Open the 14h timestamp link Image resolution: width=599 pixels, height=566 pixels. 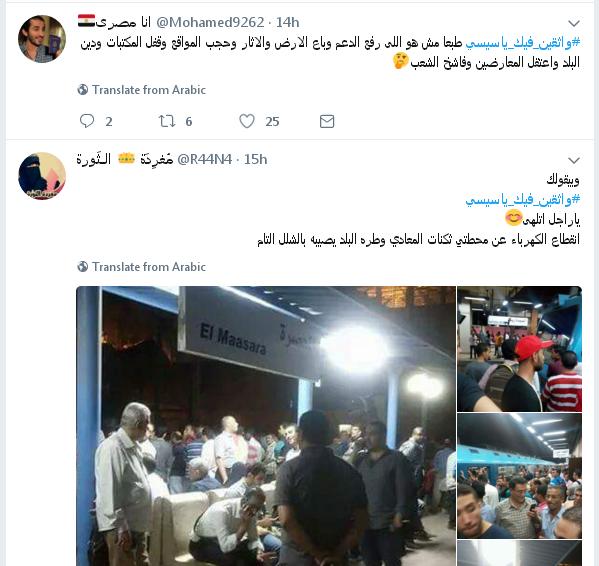[x=287, y=22]
